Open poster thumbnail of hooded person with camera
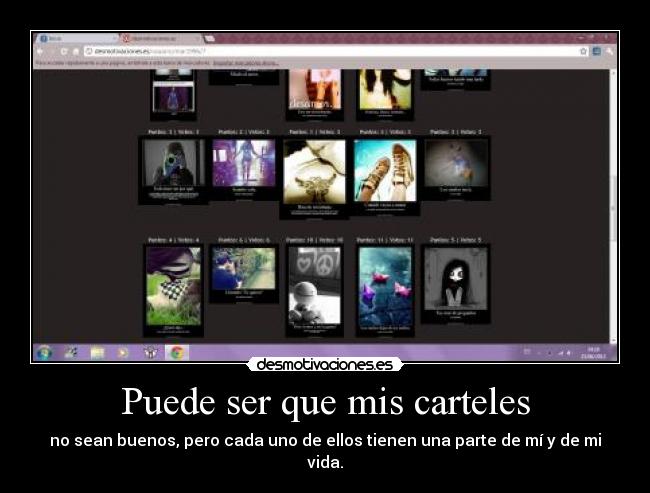The height and width of the screenshot is (493, 650). click(173, 170)
